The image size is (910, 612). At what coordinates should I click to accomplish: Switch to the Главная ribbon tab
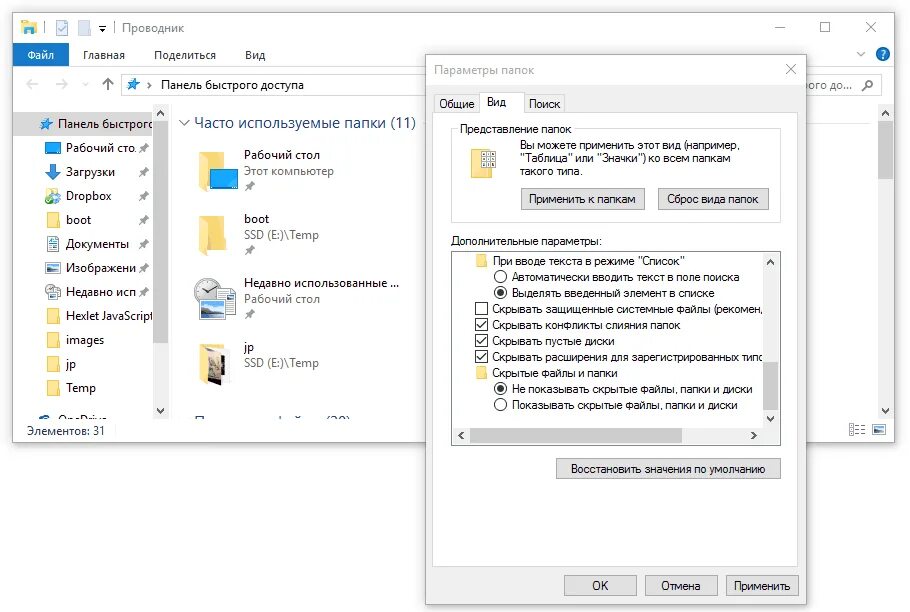pyautogui.click(x=103, y=55)
